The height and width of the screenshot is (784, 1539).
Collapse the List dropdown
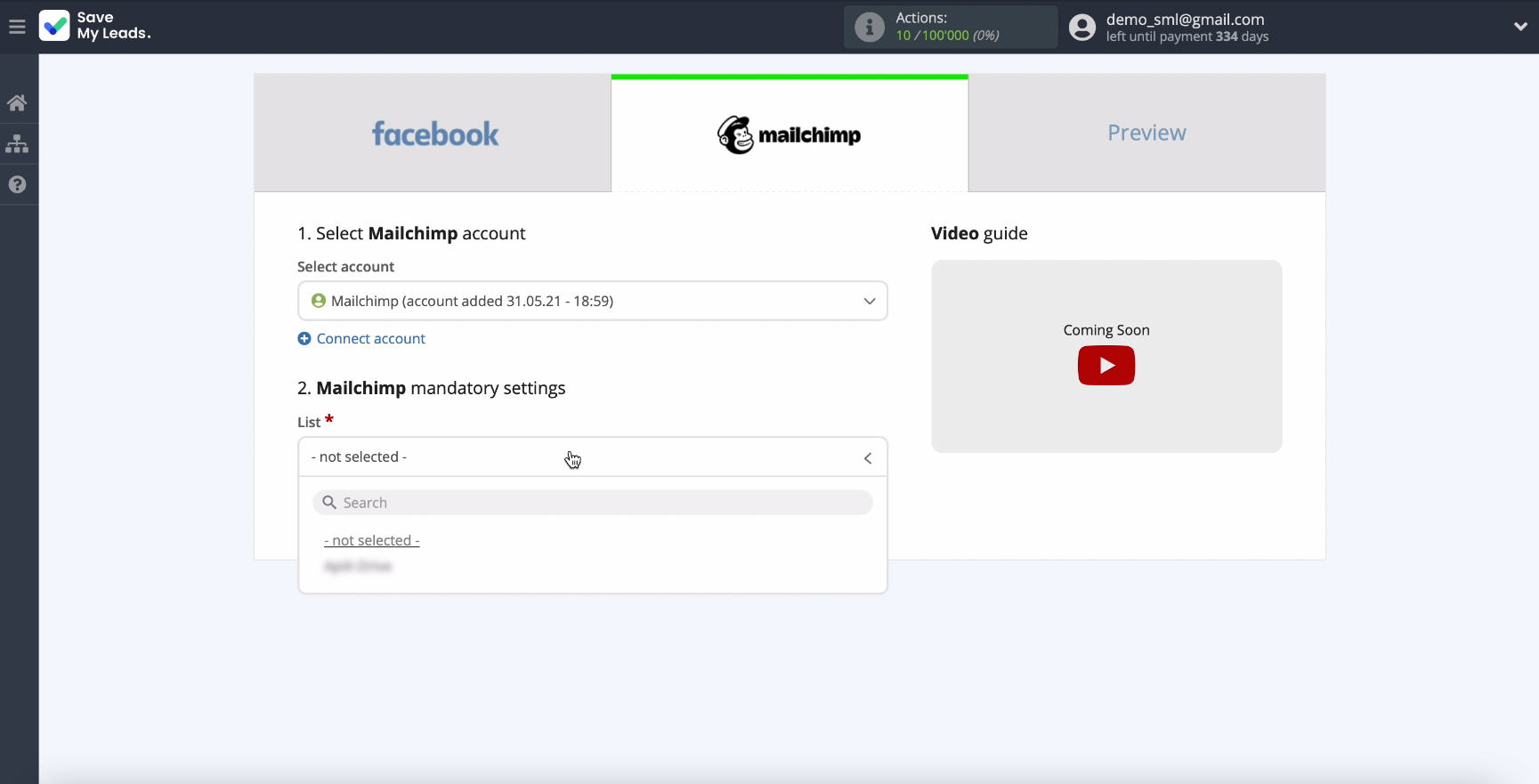(x=592, y=457)
